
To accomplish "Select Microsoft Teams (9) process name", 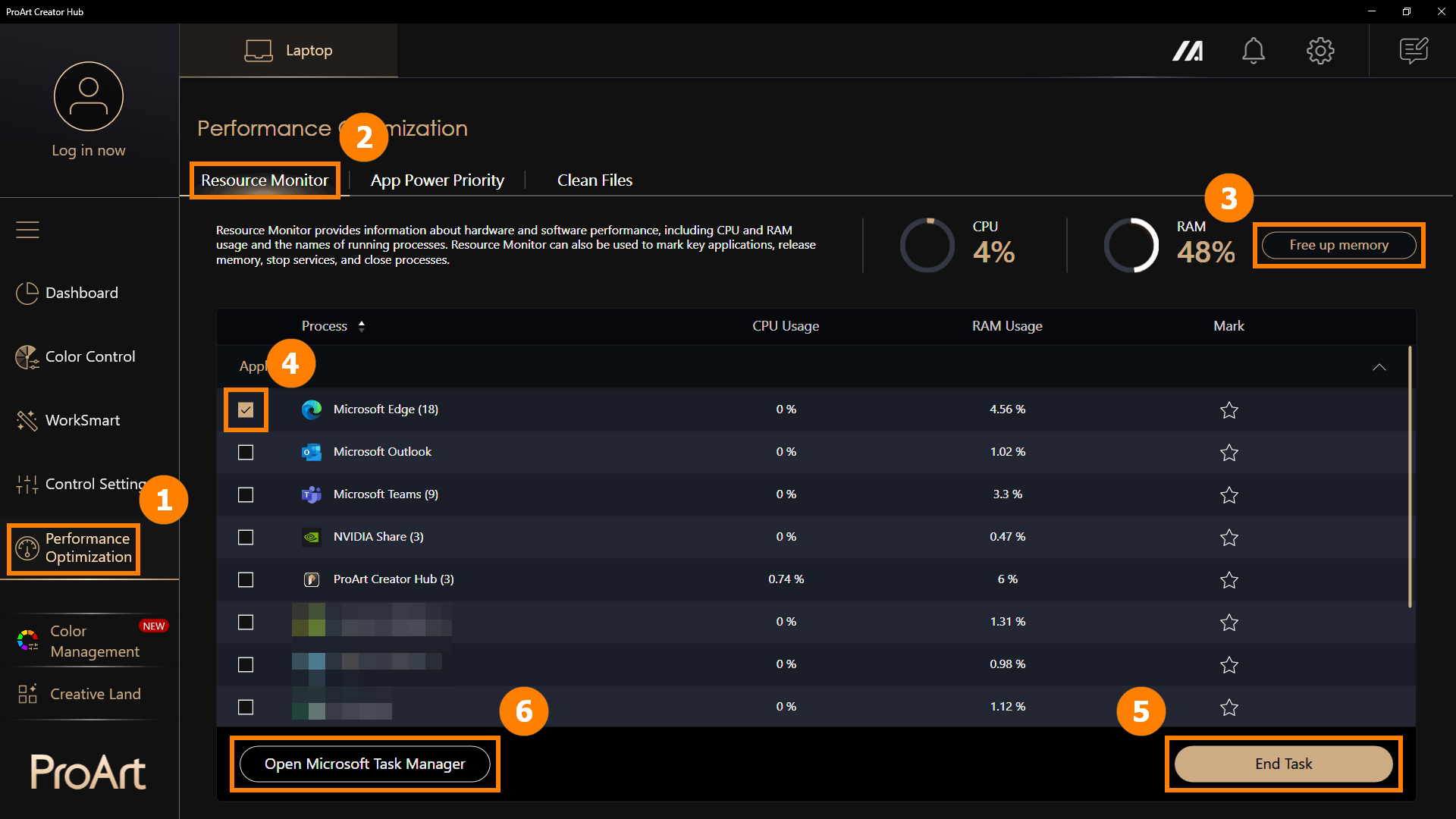I will (386, 494).
